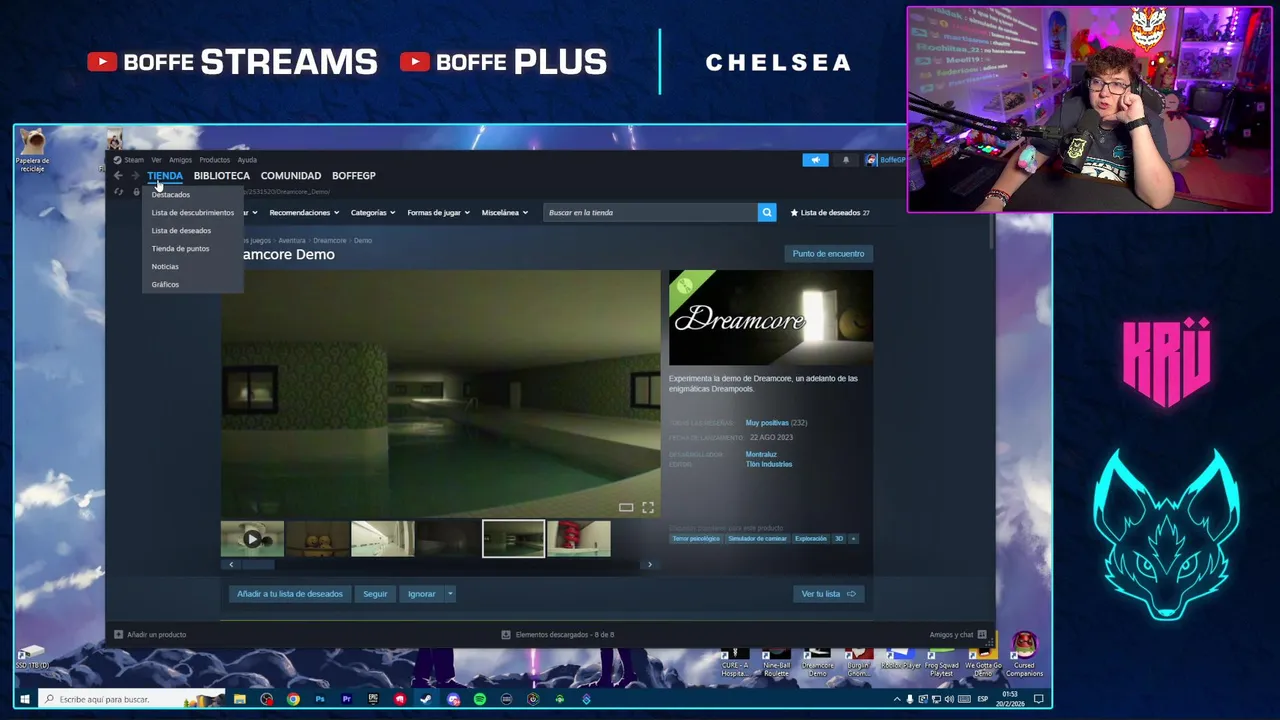Expand more tags with the plus button
1280x720 pixels.
pos(853,539)
